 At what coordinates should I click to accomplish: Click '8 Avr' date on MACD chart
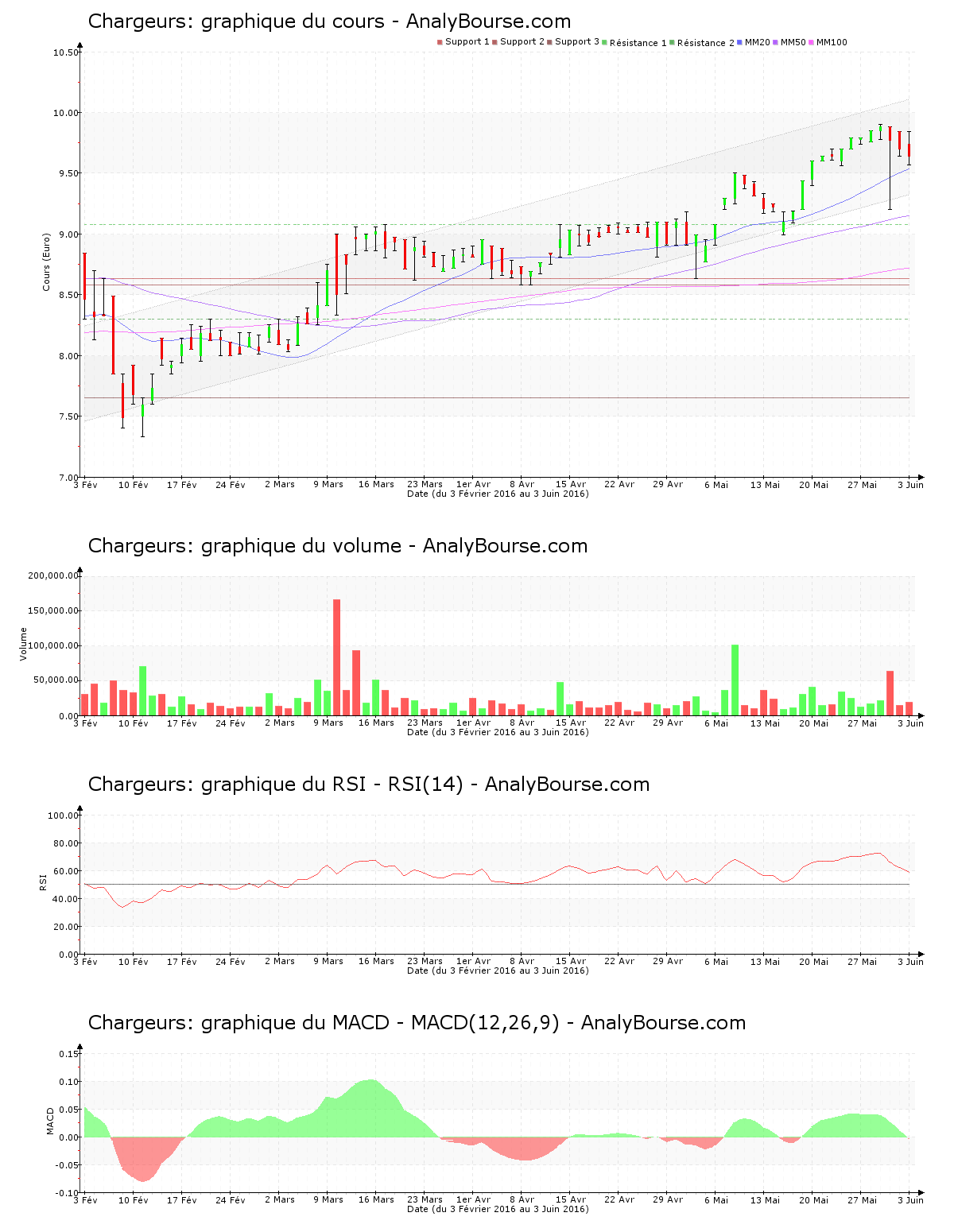click(522, 1199)
